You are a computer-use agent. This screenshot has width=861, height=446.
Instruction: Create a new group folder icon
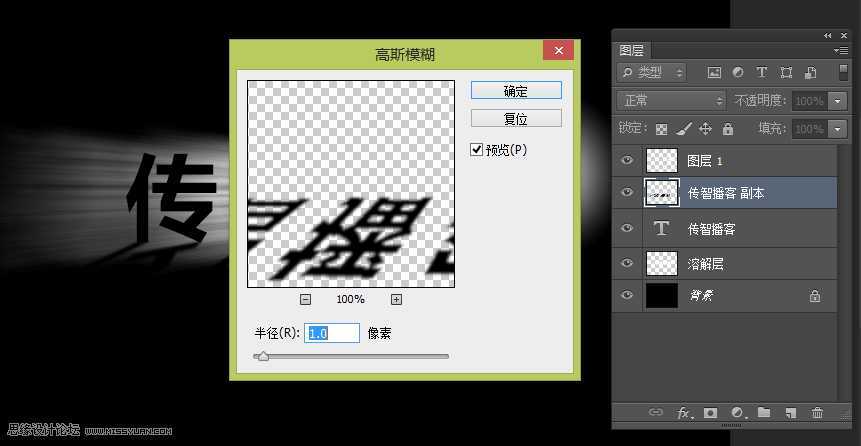(764, 412)
